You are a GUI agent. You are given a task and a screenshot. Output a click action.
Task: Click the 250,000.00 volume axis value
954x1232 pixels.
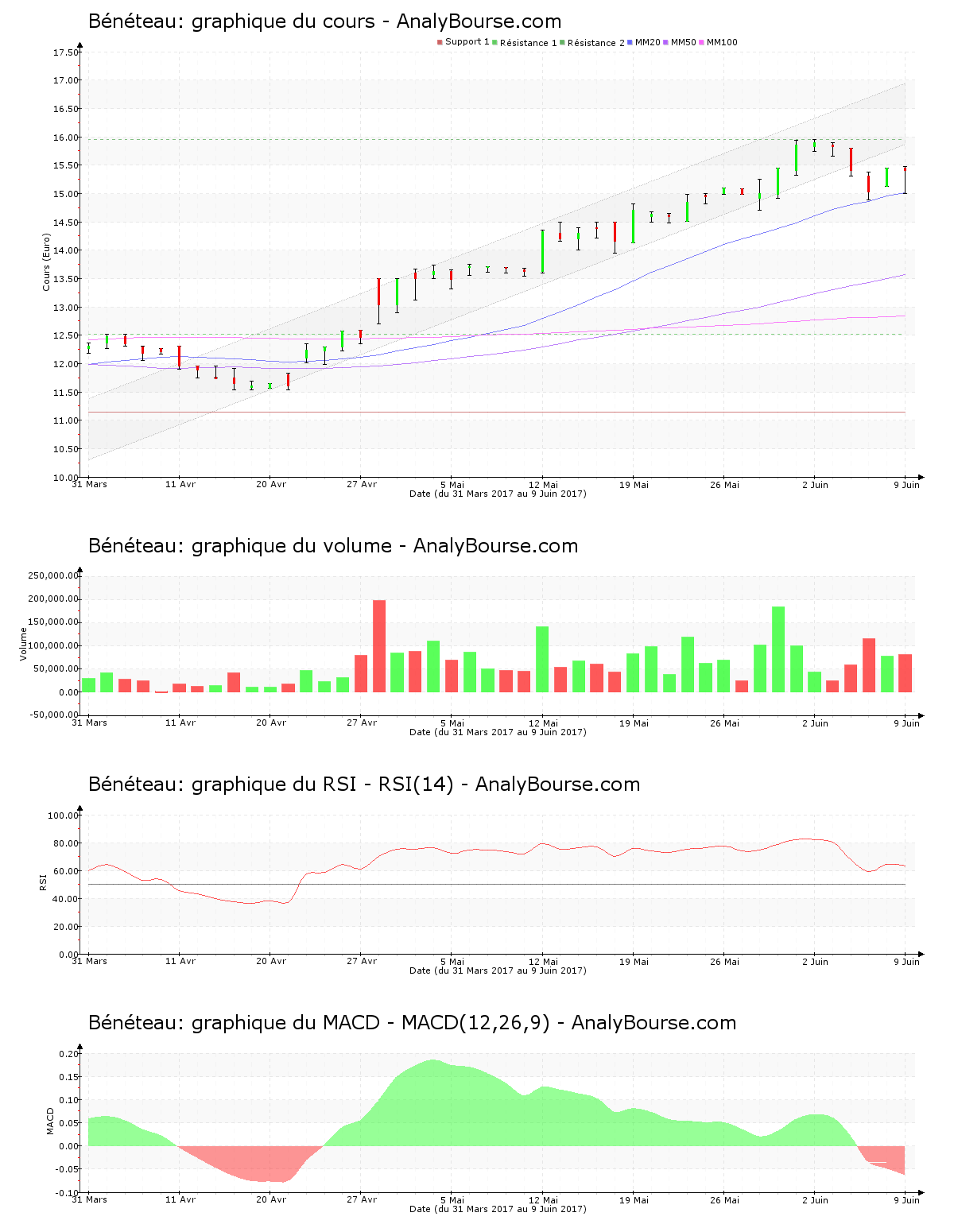coord(52,575)
